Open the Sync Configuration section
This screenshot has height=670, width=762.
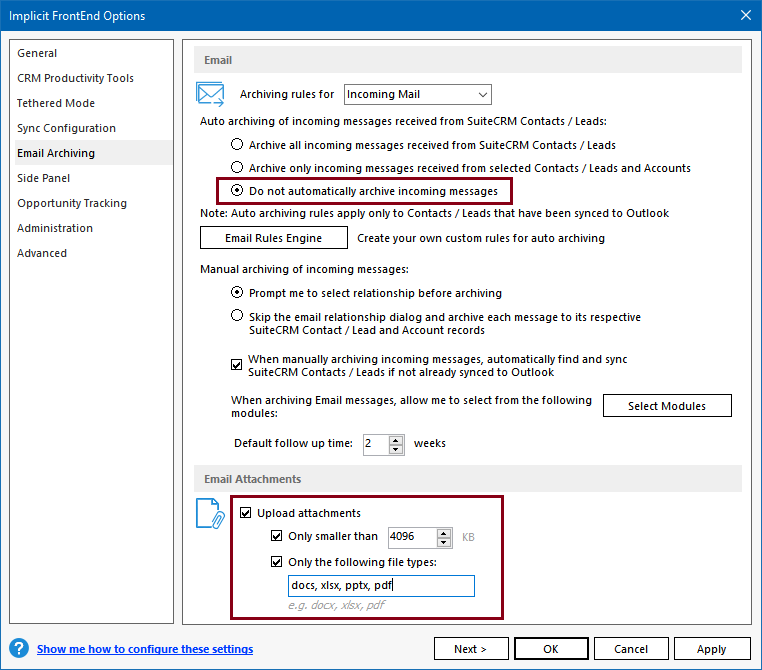click(66, 128)
